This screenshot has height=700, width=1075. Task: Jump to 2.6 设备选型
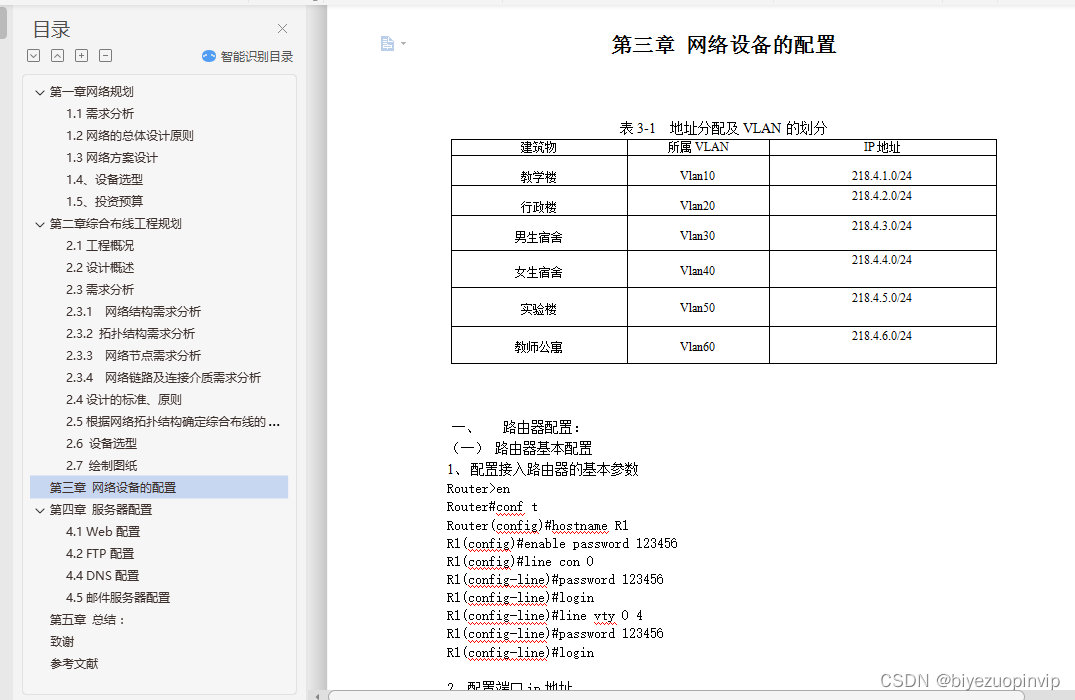point(101,444)
